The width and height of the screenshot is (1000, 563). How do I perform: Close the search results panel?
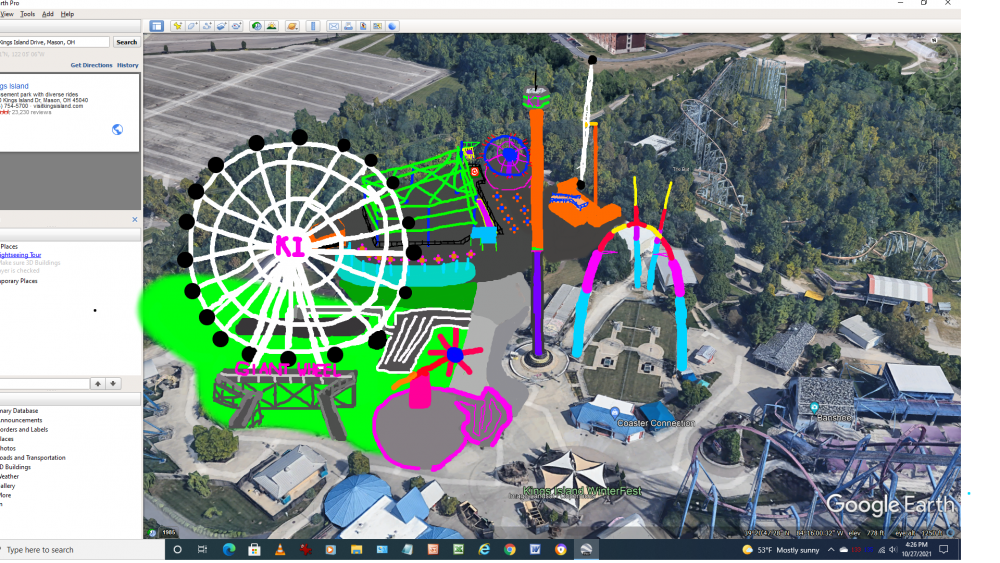click(135, 219)
